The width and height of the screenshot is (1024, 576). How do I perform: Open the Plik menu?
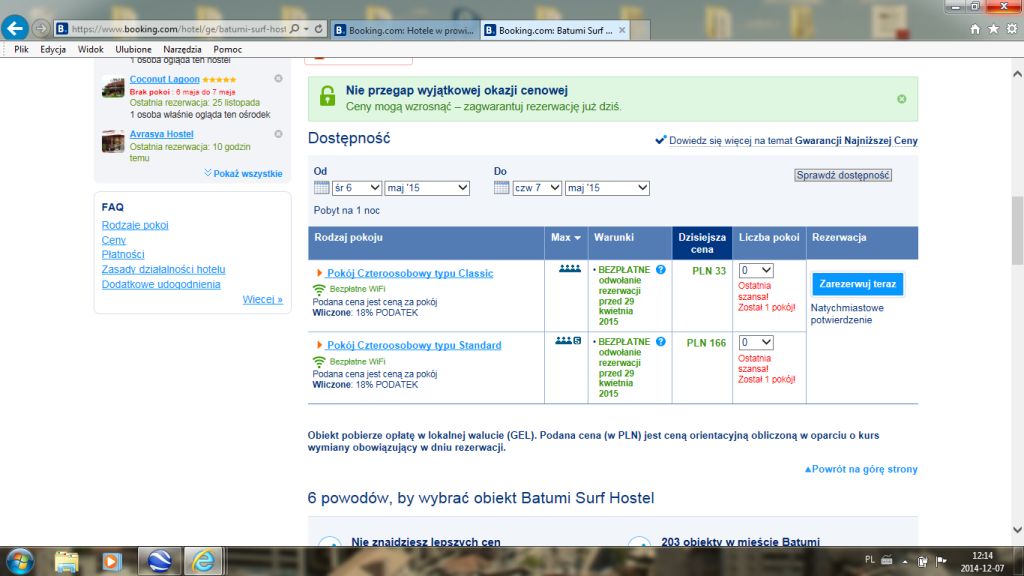tap(22, 50)
